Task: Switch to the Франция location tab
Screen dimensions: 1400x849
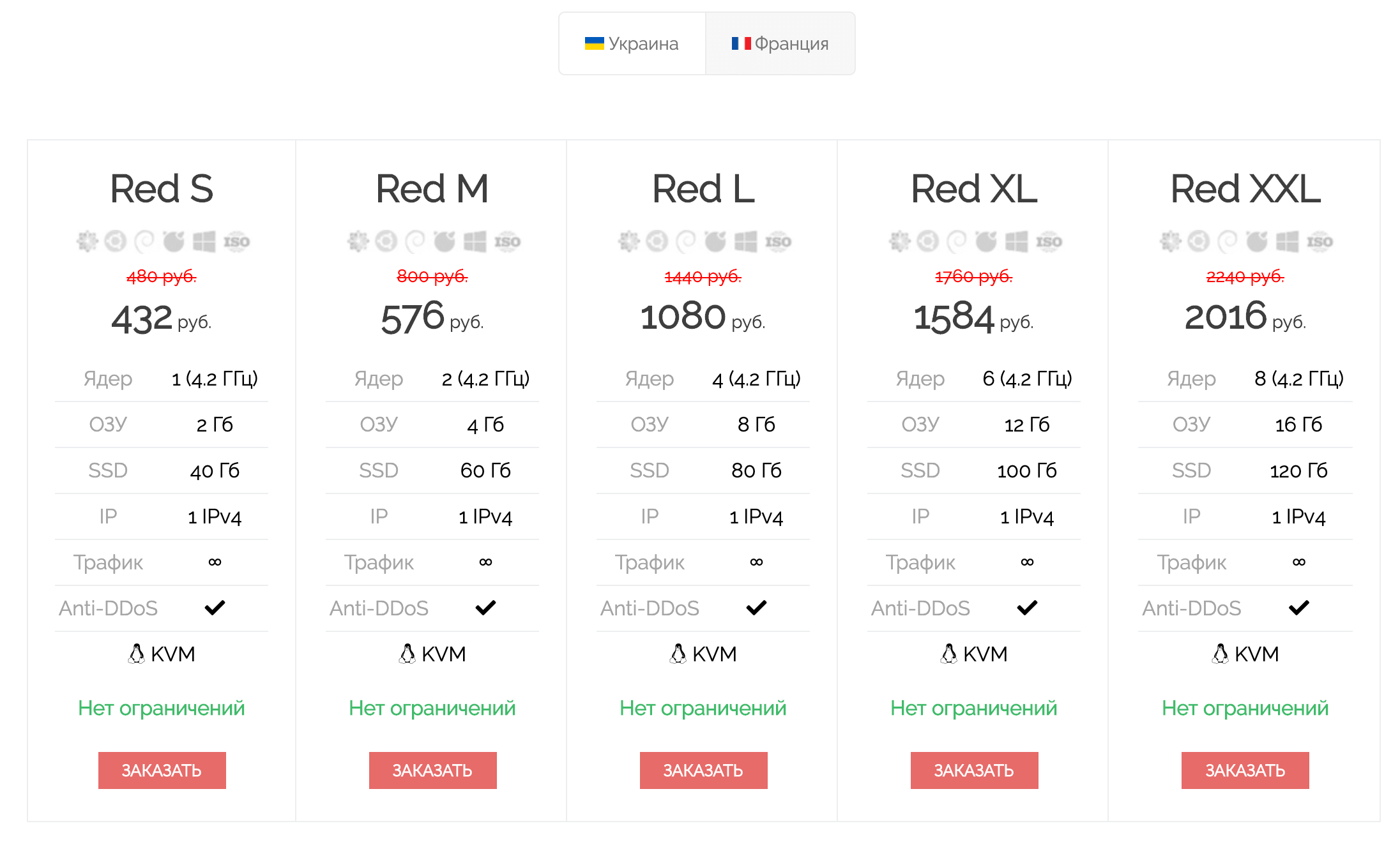Action: pyautogui.click(x=780, y=43)
